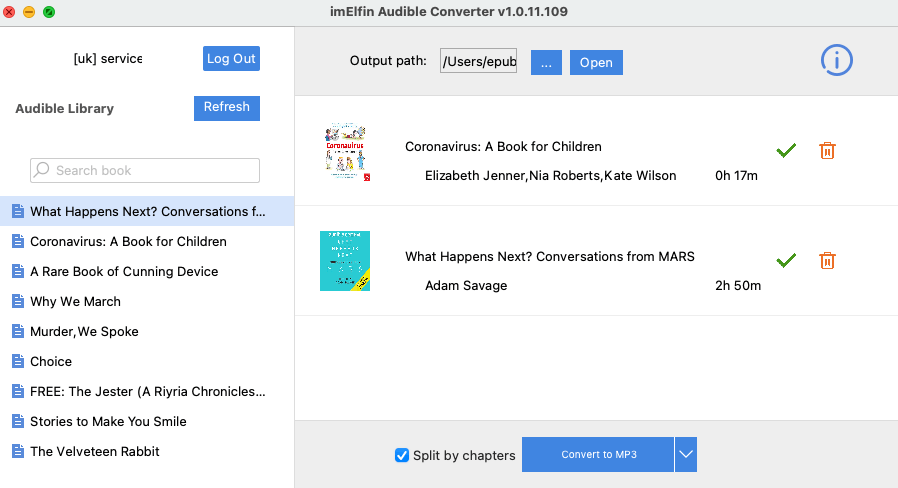Log out of Audible account
Image resolution: width=898 pixels, height=488 pixels.
(231, 58)
